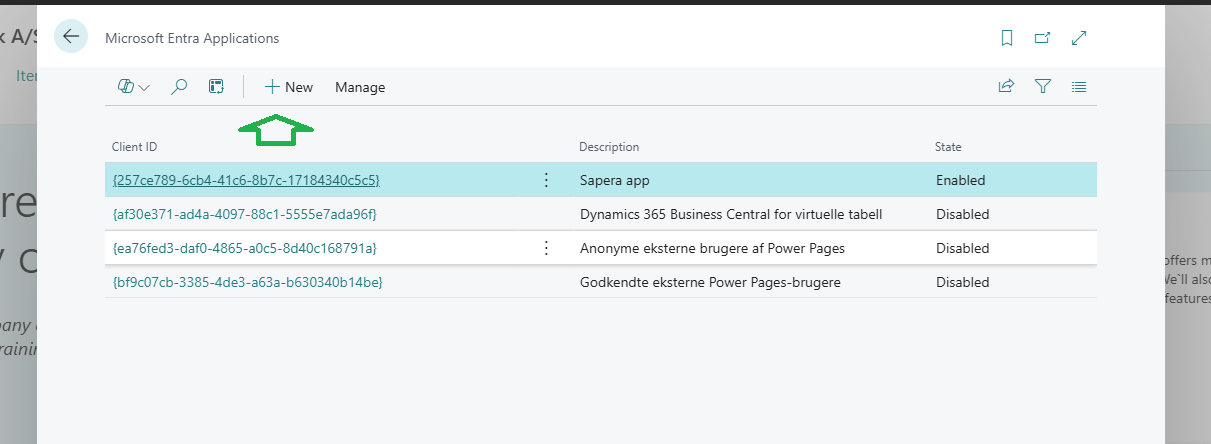The image size is (1211, 444).
Task: Create a New application entry
Action: [x=289, y=87]
